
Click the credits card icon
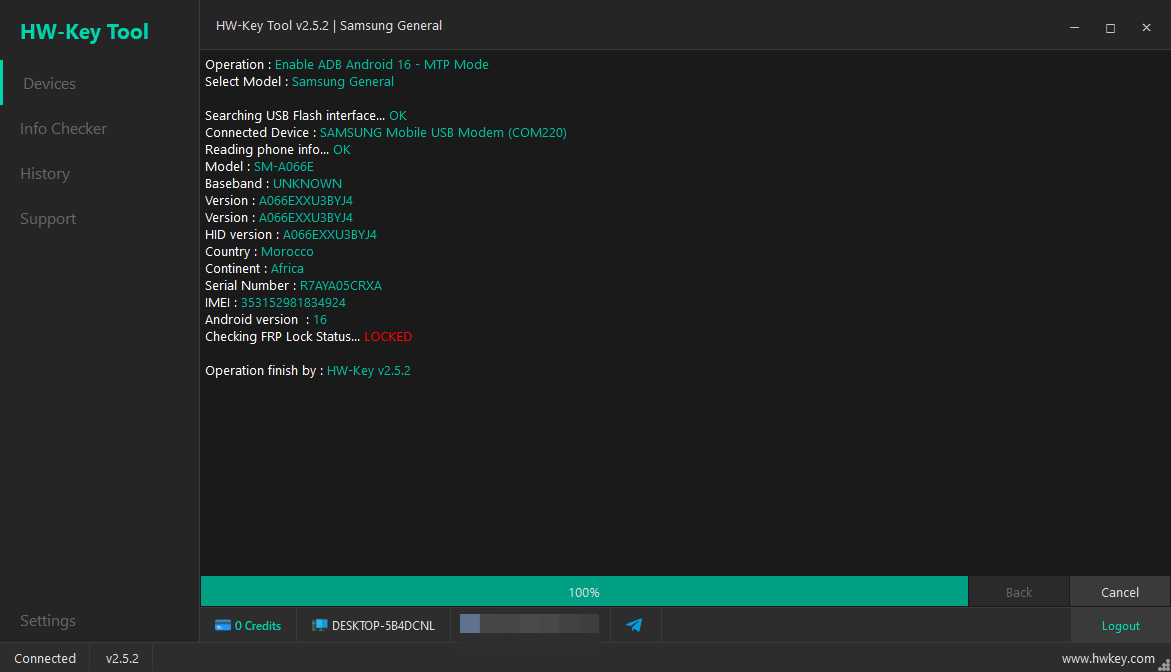[223, 626]
